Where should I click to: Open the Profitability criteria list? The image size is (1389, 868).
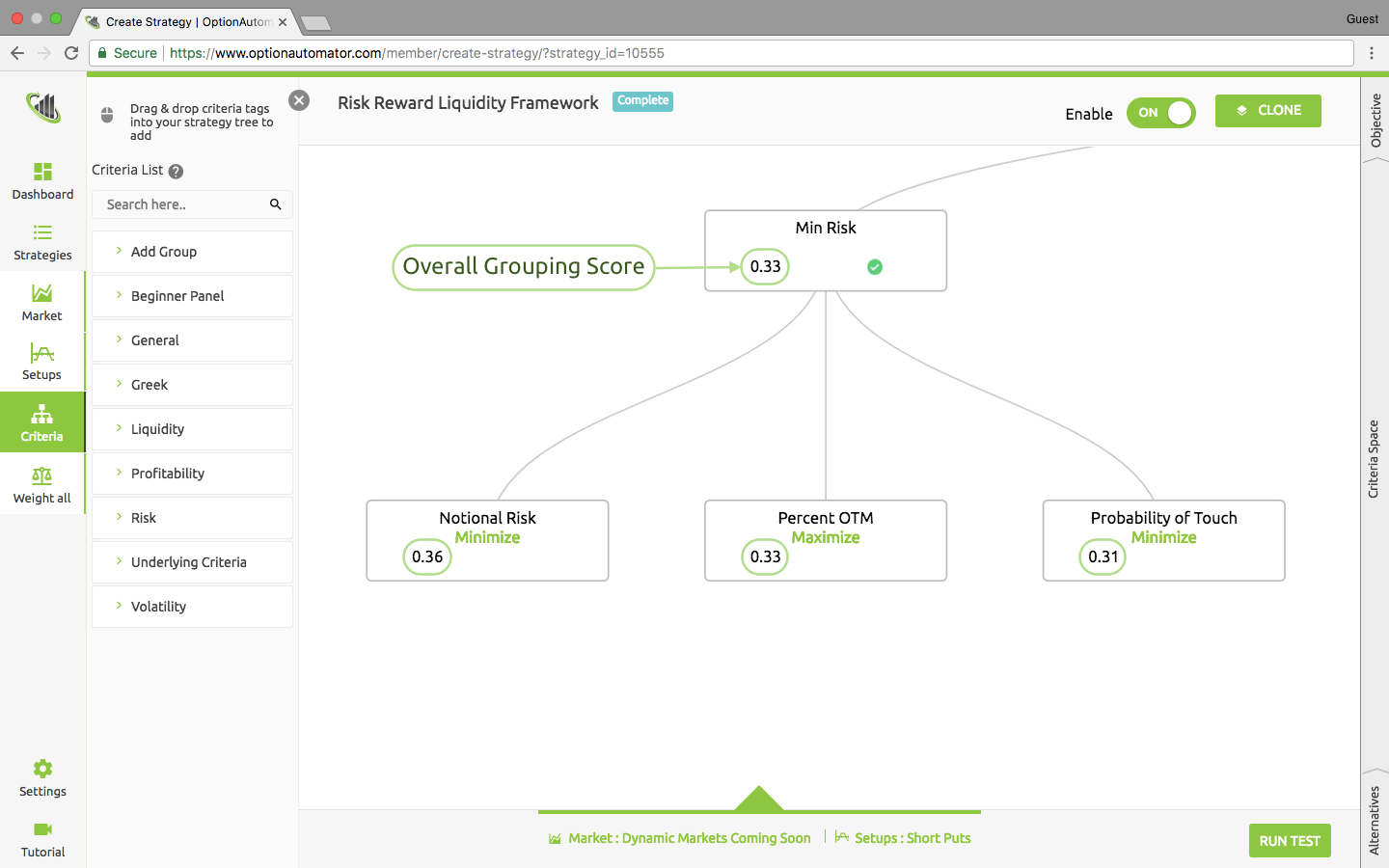coord(168,474)
